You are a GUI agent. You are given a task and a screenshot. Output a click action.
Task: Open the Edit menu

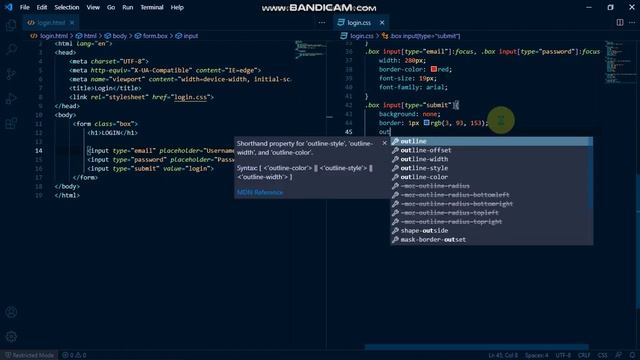click(42, 7)
